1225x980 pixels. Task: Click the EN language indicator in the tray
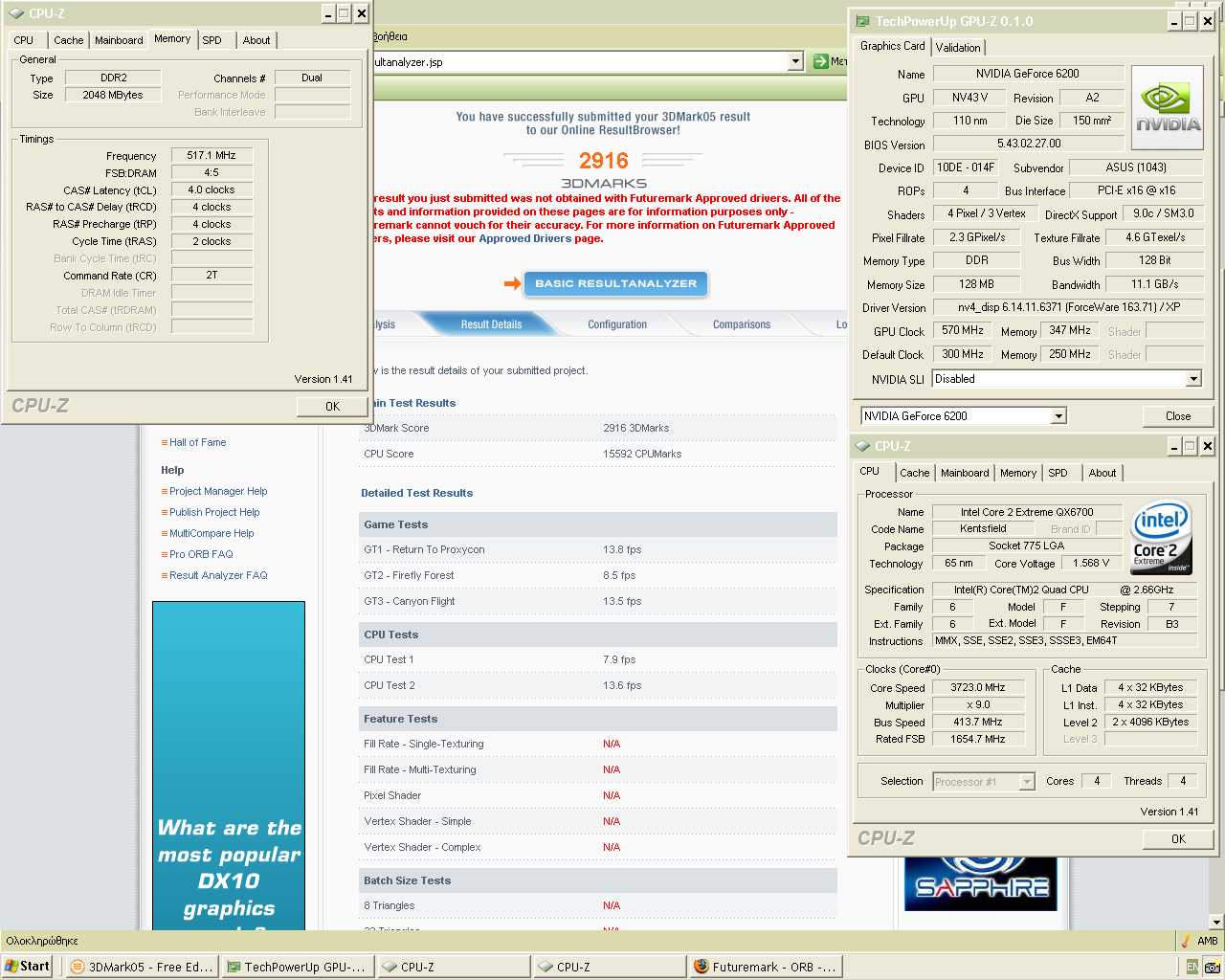[1192, 967]
